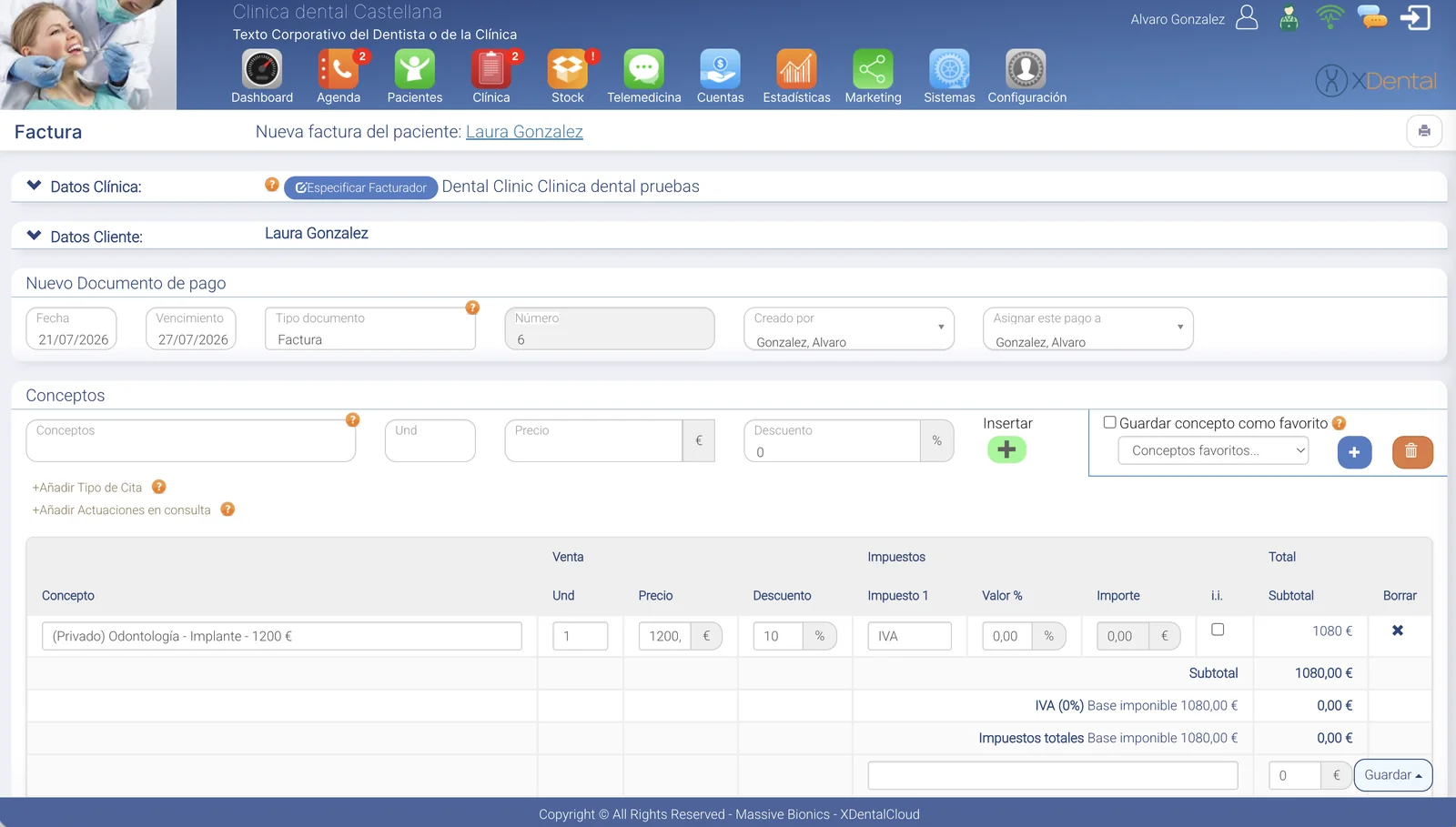Viewport: 1456px width, 827px height.
Task: Focus the Und input in Conceptos form
Action: pyautogui.click(x=430, y=440)
